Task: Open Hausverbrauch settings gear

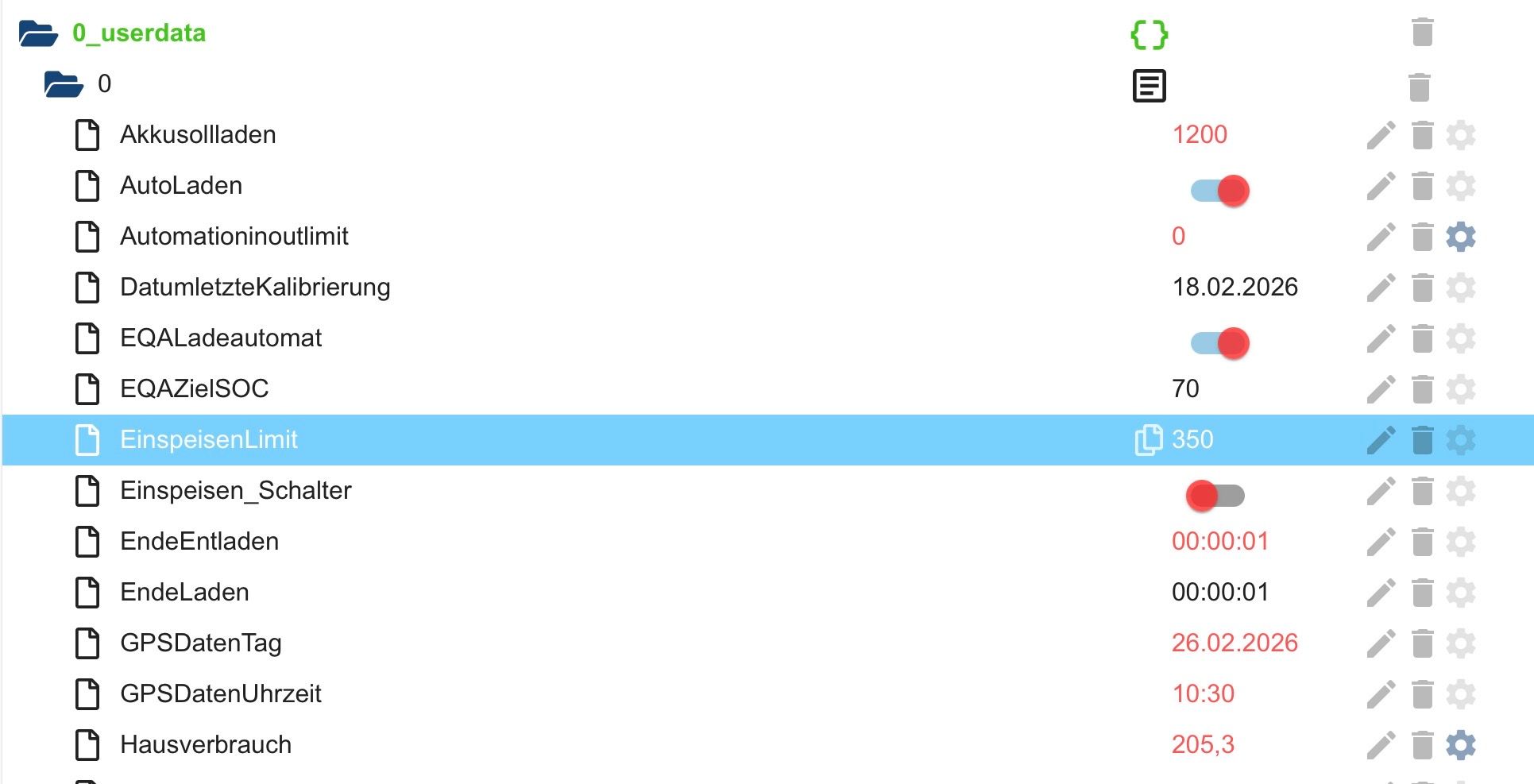Action: click(1460, 745)
